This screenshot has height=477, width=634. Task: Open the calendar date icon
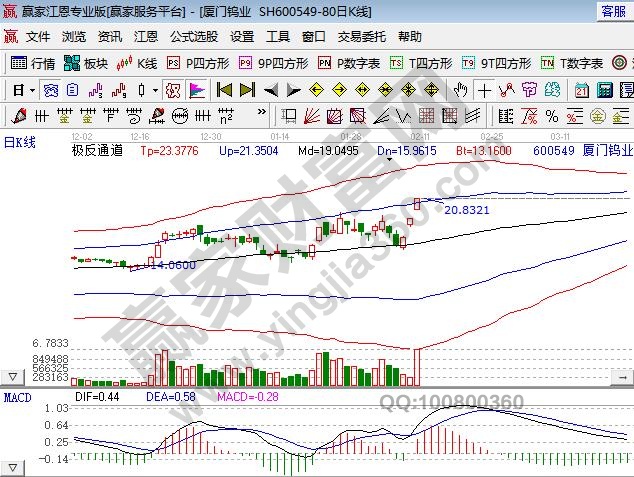click(581, 90)
